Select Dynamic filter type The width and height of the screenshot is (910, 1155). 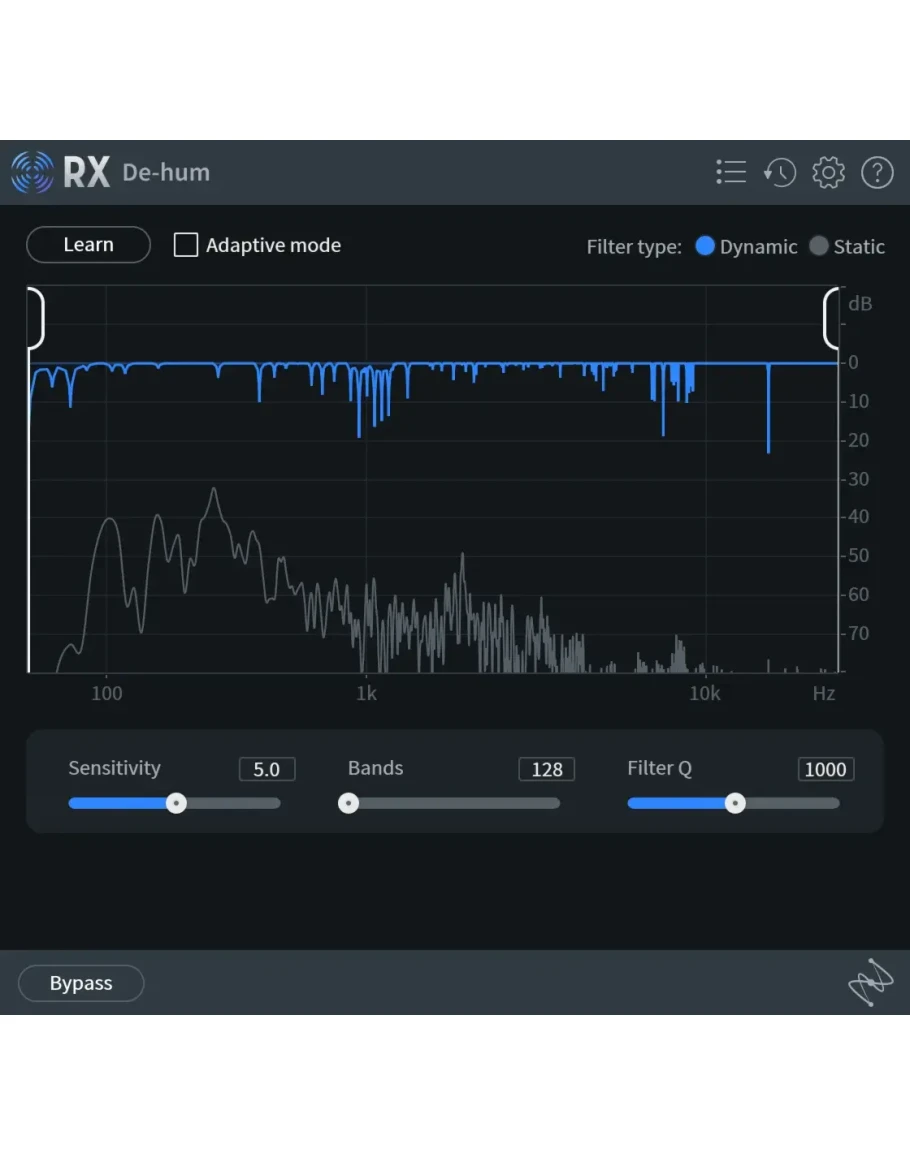[x=705, y=246]
